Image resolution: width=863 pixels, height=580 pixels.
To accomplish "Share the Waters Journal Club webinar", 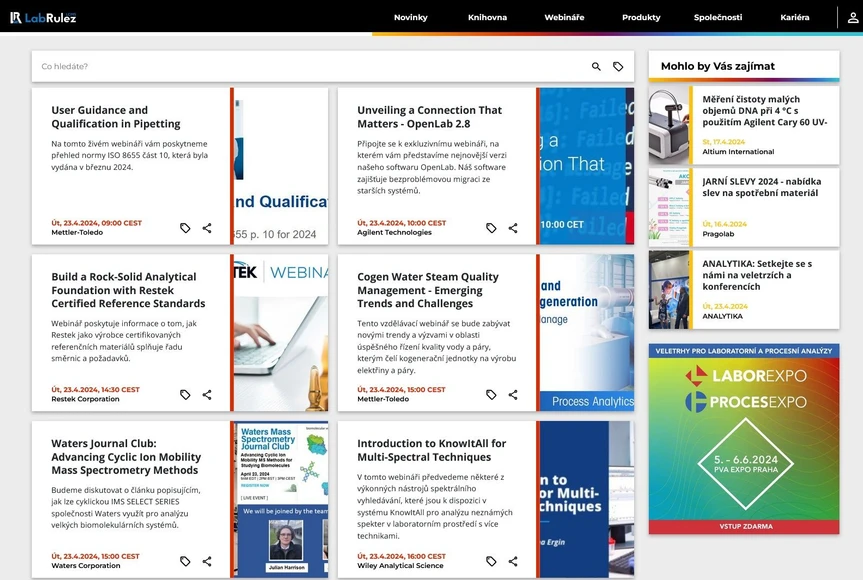I will coord(207,561).
